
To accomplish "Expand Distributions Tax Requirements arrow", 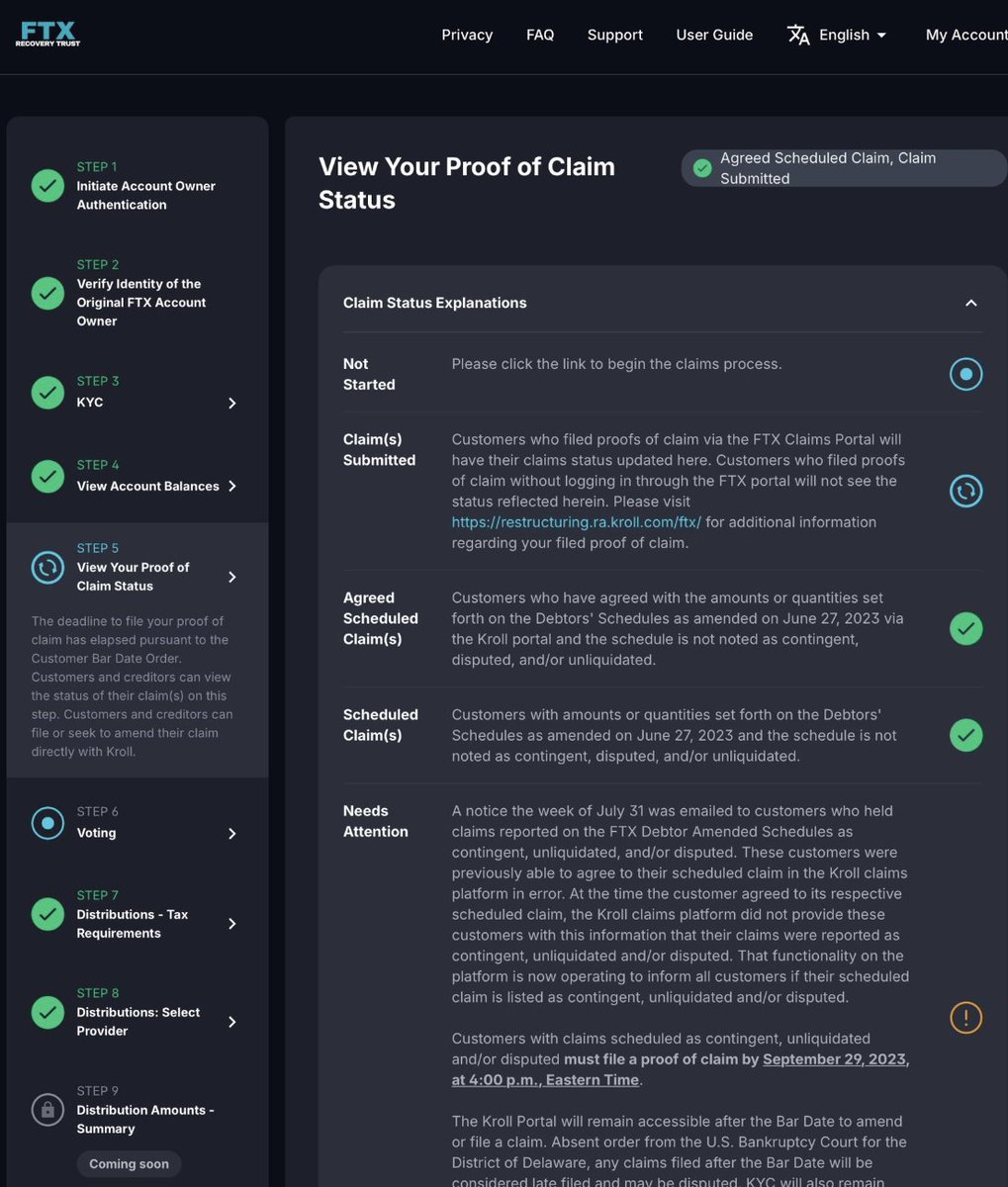I will click(x=232, y=924).
